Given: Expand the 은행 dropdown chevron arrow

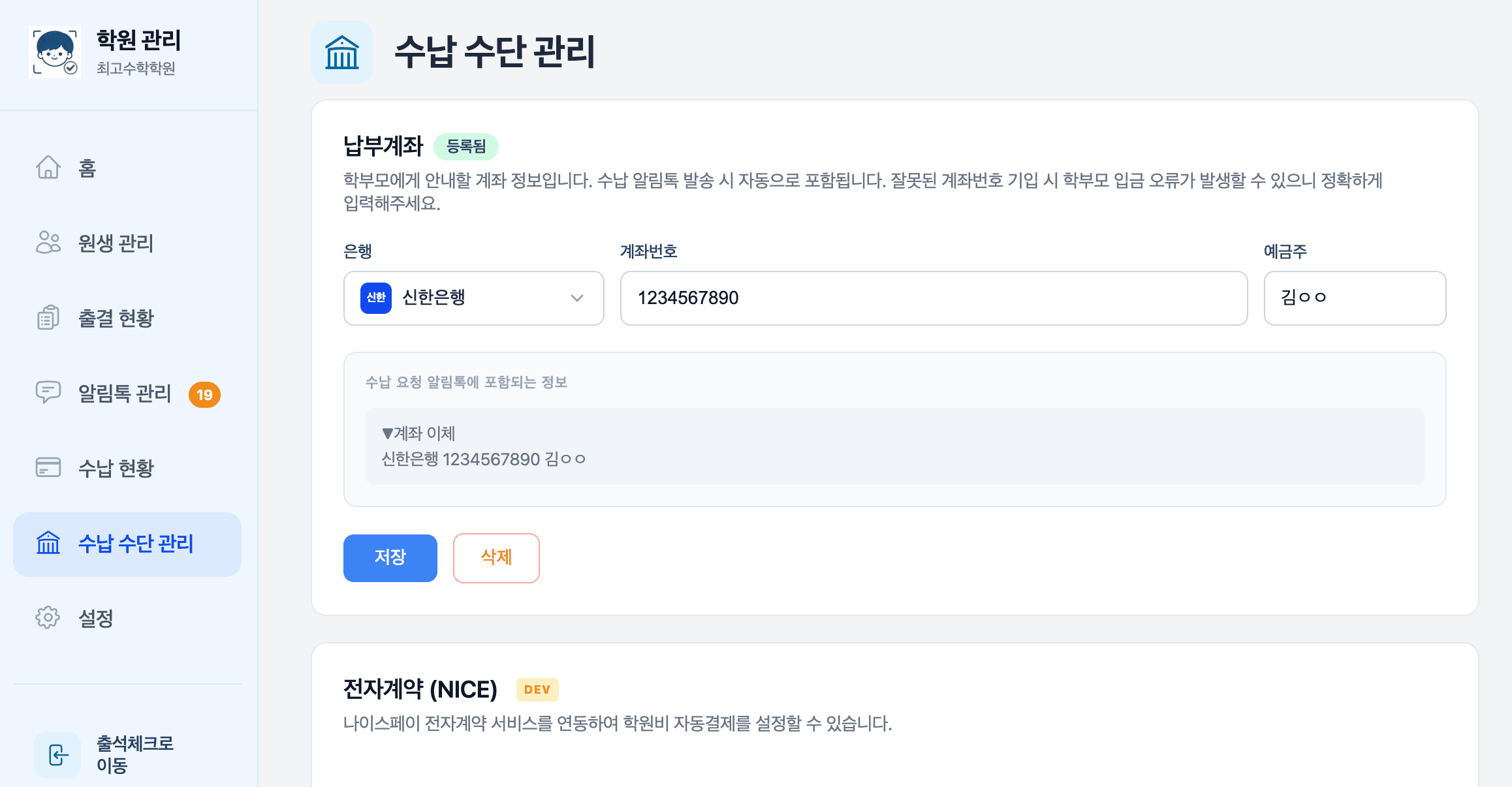Looking at the screenshot, I should [x=577, y=298].
